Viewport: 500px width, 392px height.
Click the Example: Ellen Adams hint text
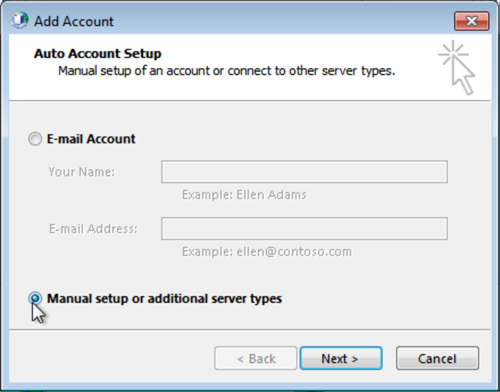(x=244, y=195)
